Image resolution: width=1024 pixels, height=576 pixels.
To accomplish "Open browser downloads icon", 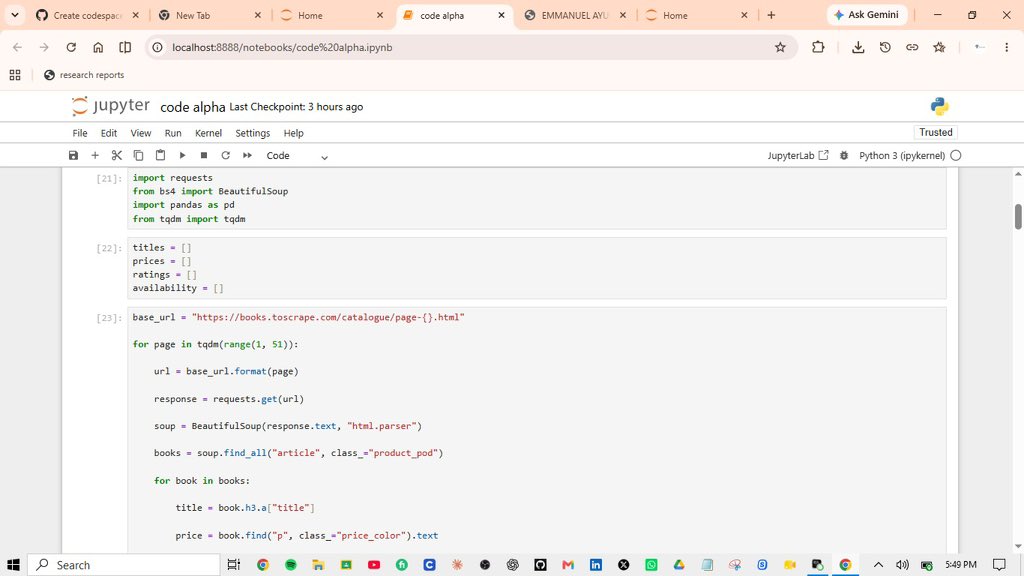I will tap(858, 47).
